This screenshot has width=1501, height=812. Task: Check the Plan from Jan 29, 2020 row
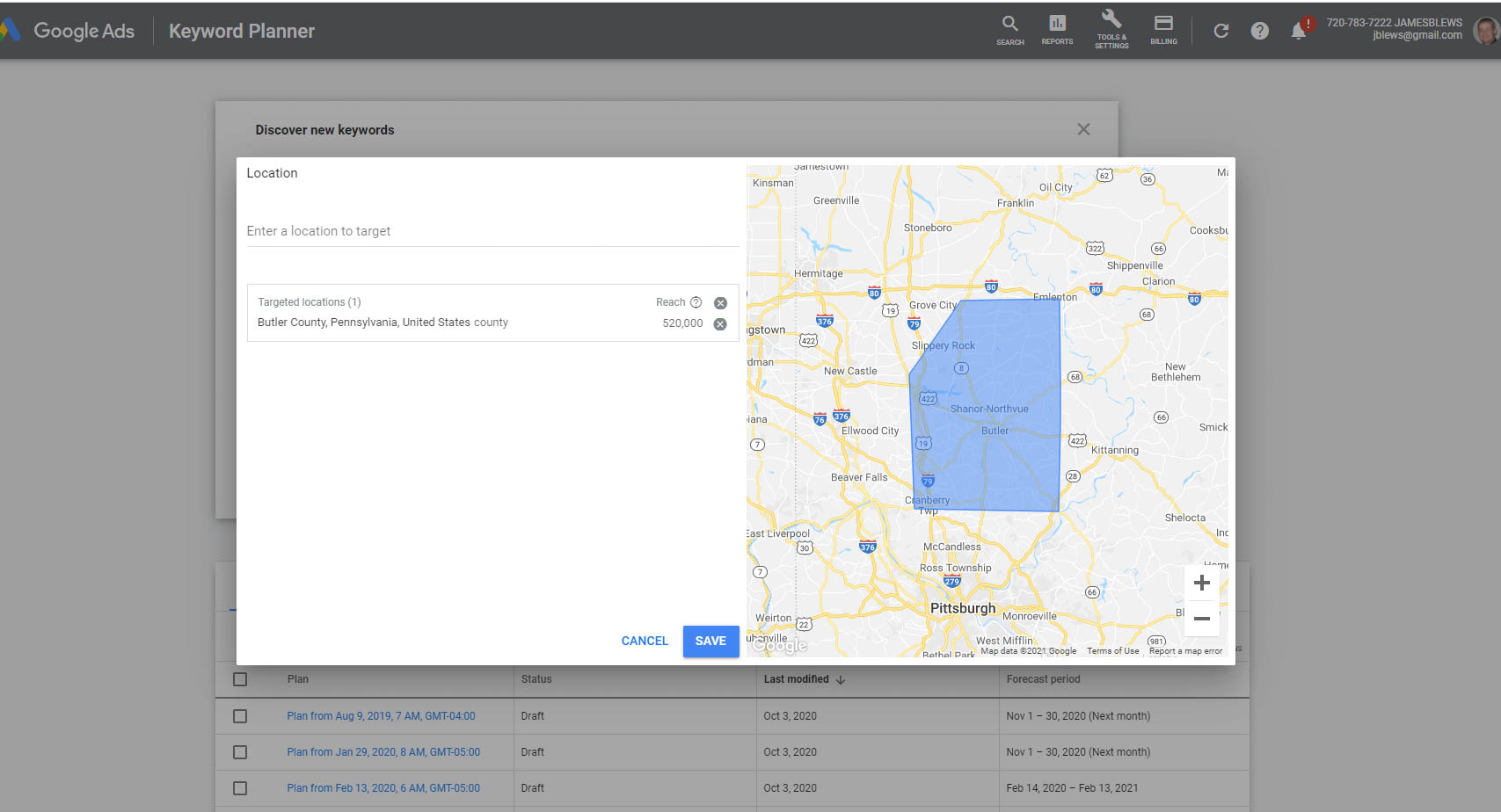[240, 752]
